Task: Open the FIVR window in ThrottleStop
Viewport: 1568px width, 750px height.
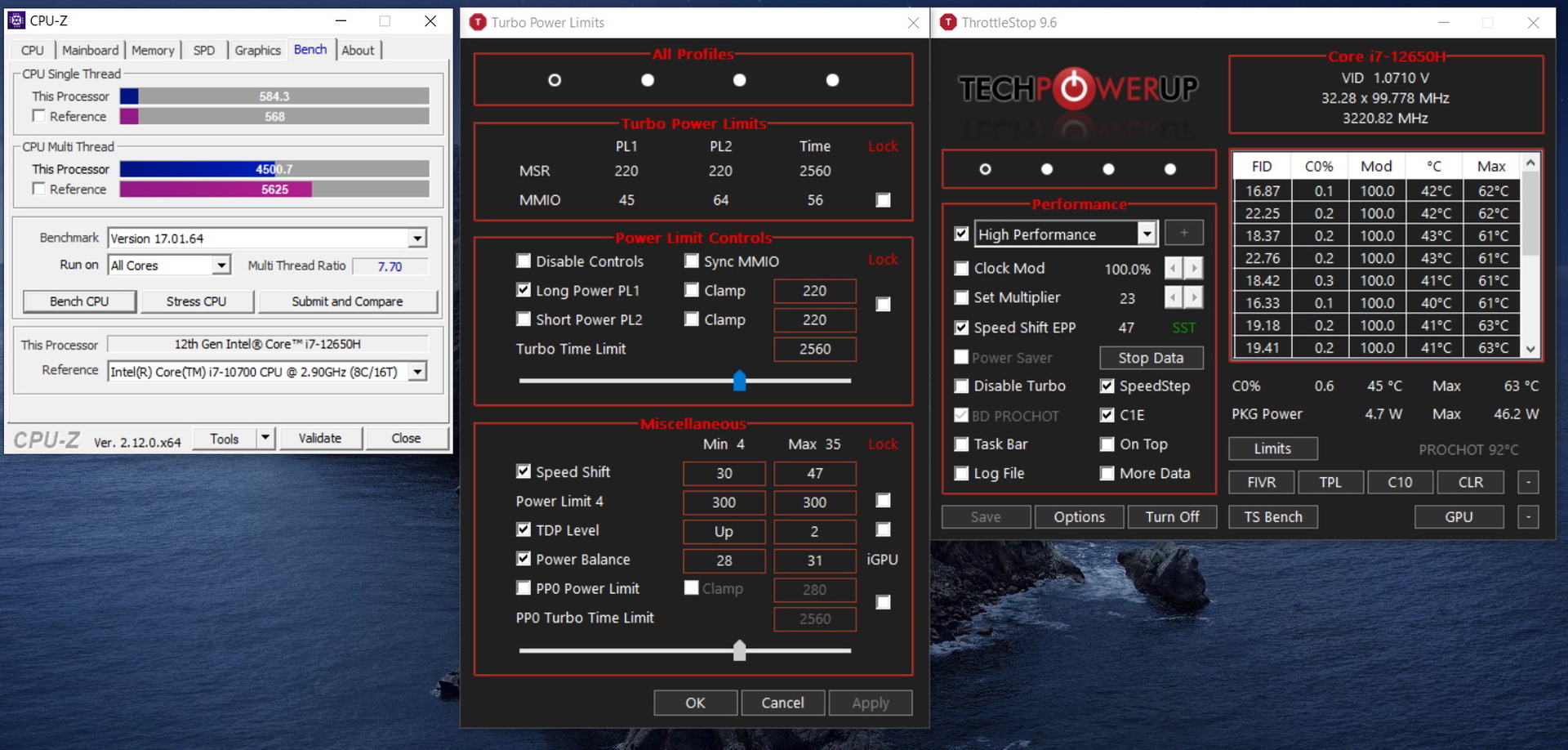Action: (x=1262, y=482)
